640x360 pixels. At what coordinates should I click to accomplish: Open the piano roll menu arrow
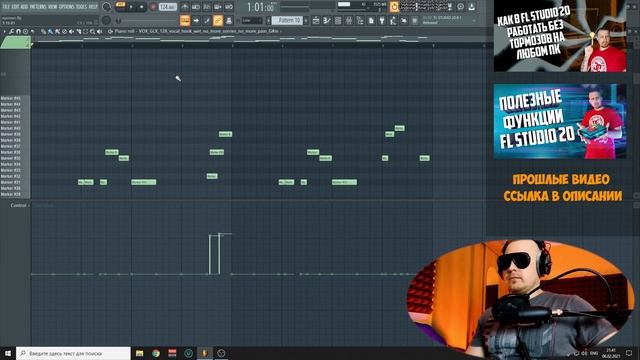[4, 31]
